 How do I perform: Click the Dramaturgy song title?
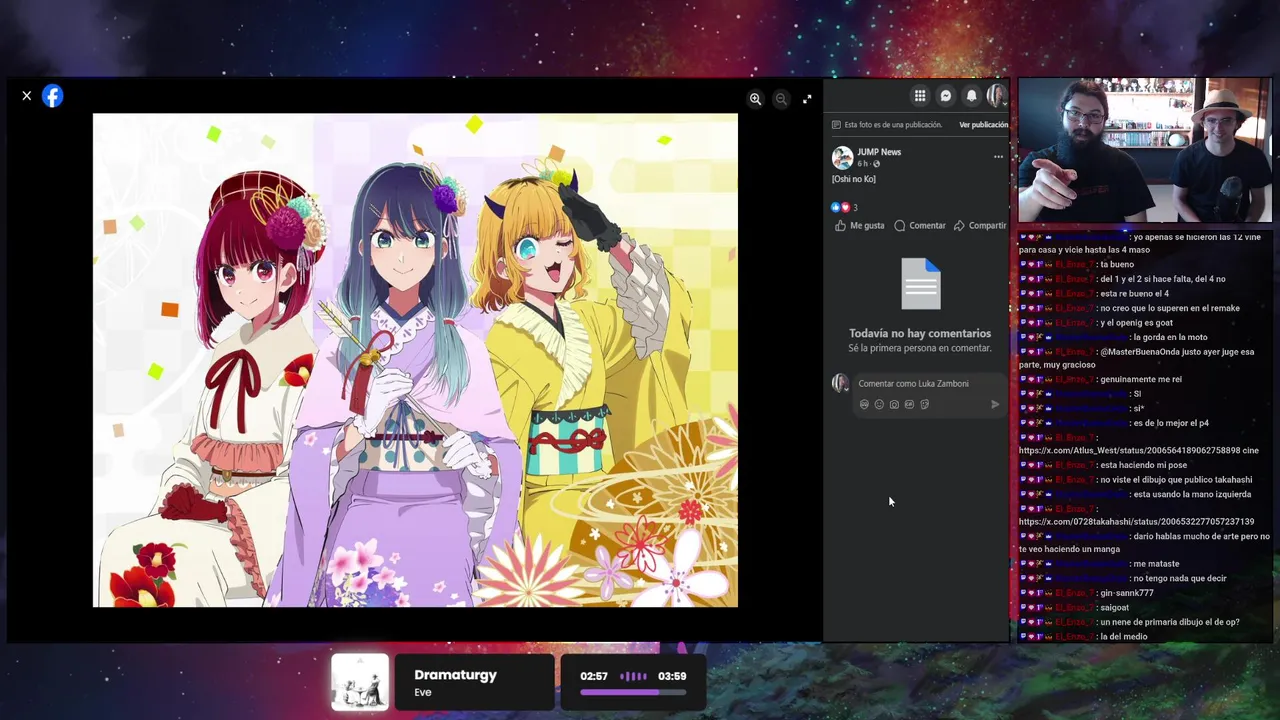tap(455, 675)
